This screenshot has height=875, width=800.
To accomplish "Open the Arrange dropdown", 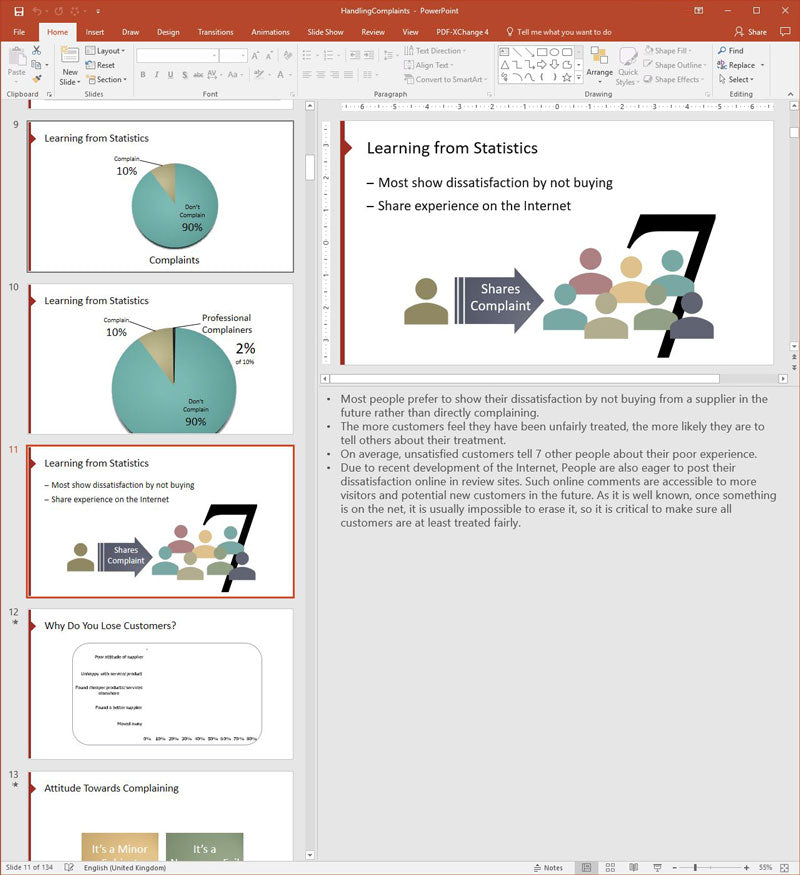I will pyautogui.click(x=599, y=66).
